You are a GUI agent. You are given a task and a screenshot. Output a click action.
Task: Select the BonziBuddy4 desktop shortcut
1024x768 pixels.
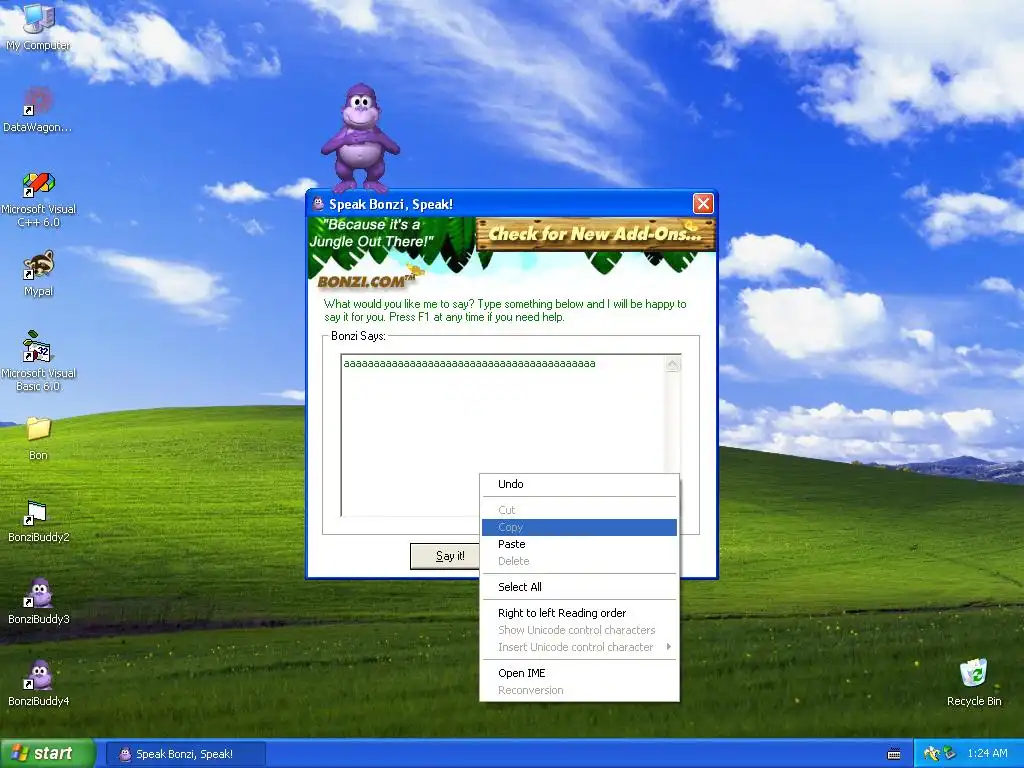pos(39,683)
